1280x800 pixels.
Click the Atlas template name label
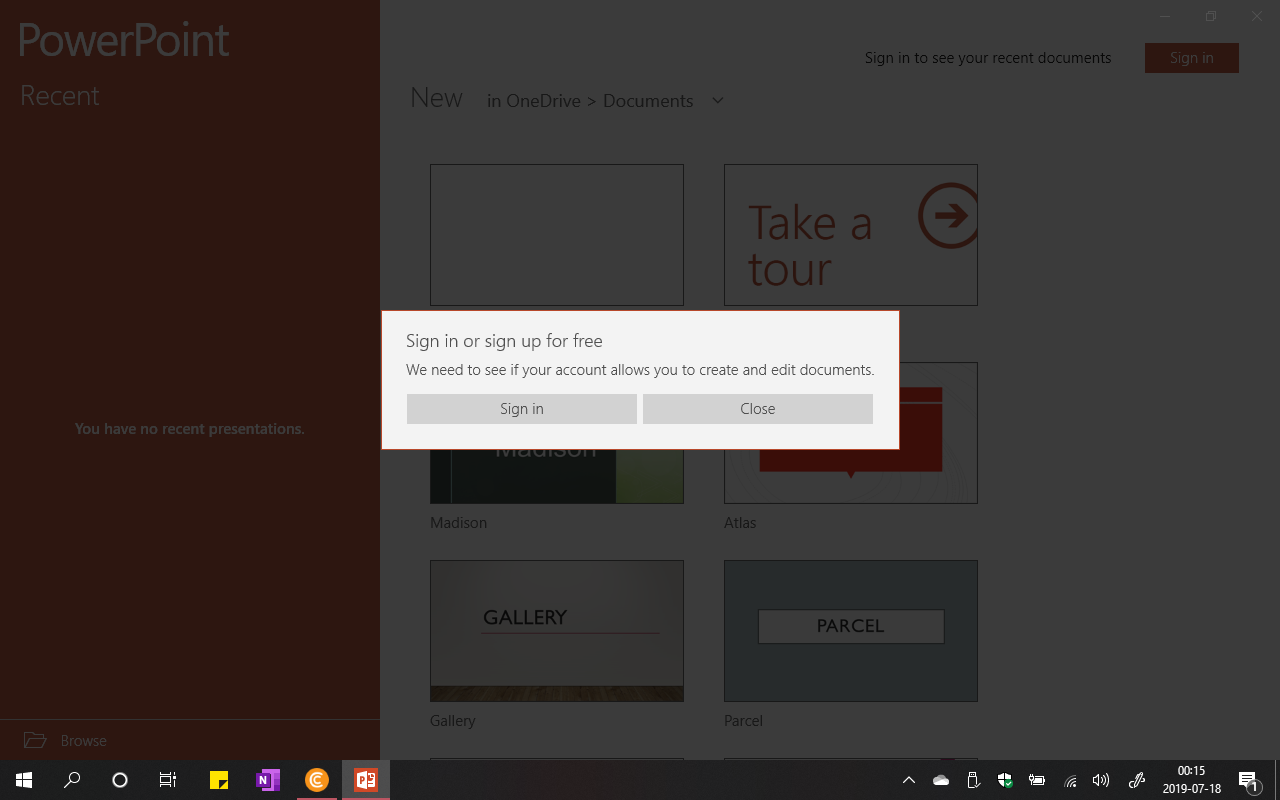point(740,523)
